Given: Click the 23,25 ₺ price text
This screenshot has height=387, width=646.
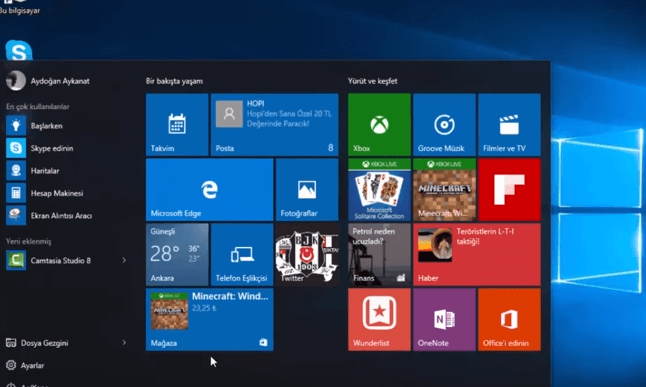Looking at the screenshot, I should pyautogui.click(x=204, y=308).
